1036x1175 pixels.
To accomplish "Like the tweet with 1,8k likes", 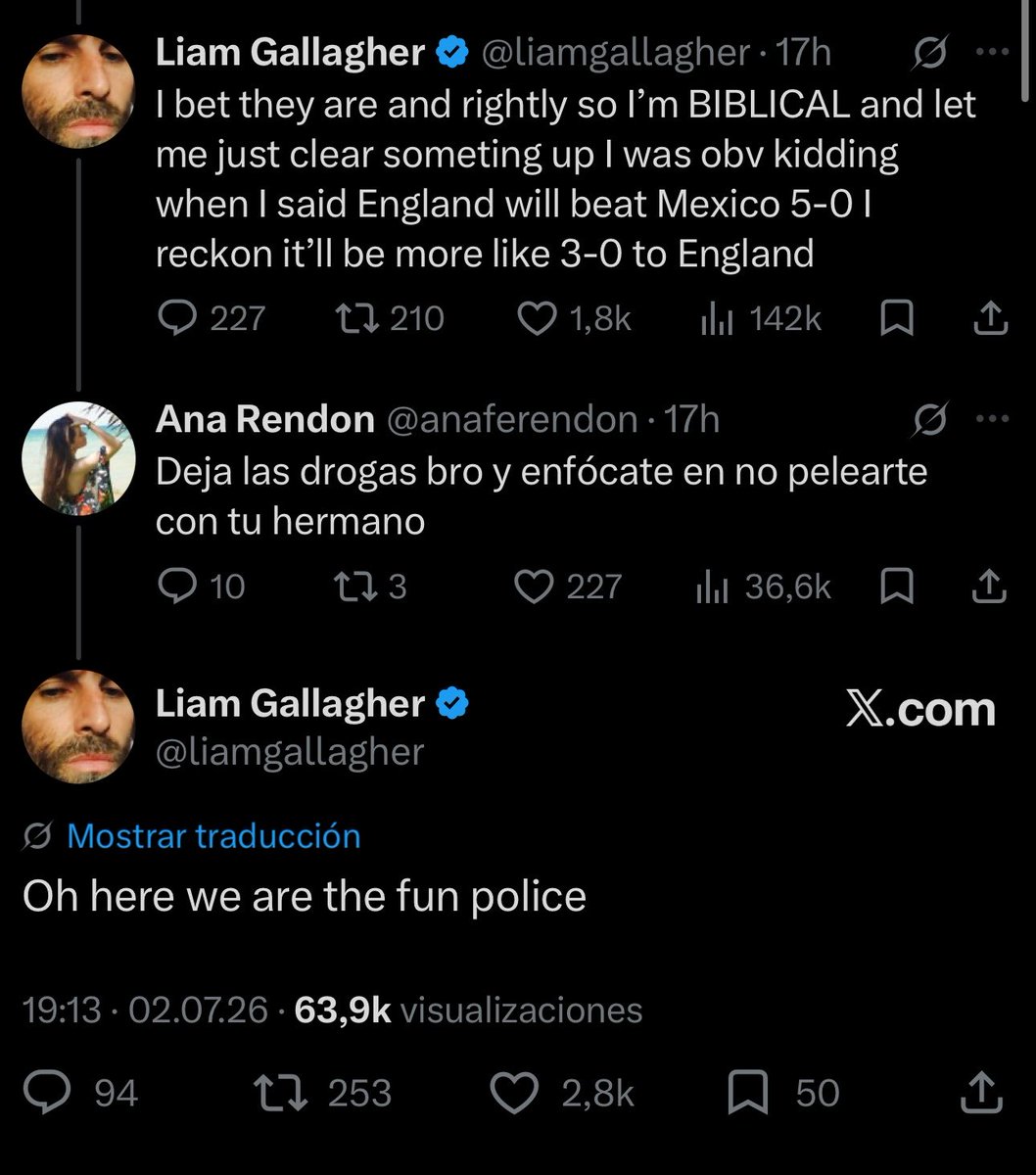I will 574,318.
